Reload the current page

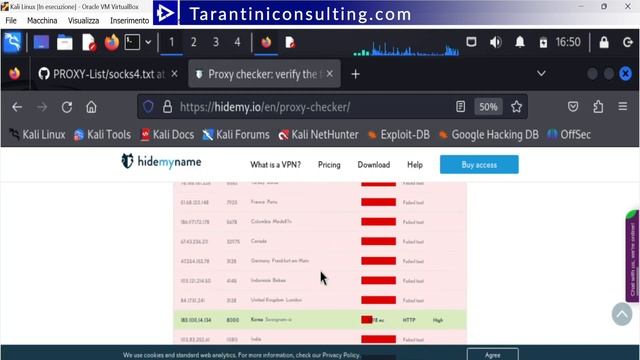(67, 107)
